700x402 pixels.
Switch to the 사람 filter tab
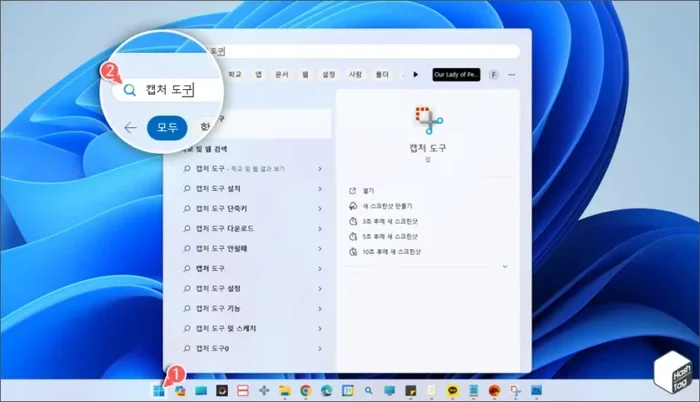click(x=355, y=75)
